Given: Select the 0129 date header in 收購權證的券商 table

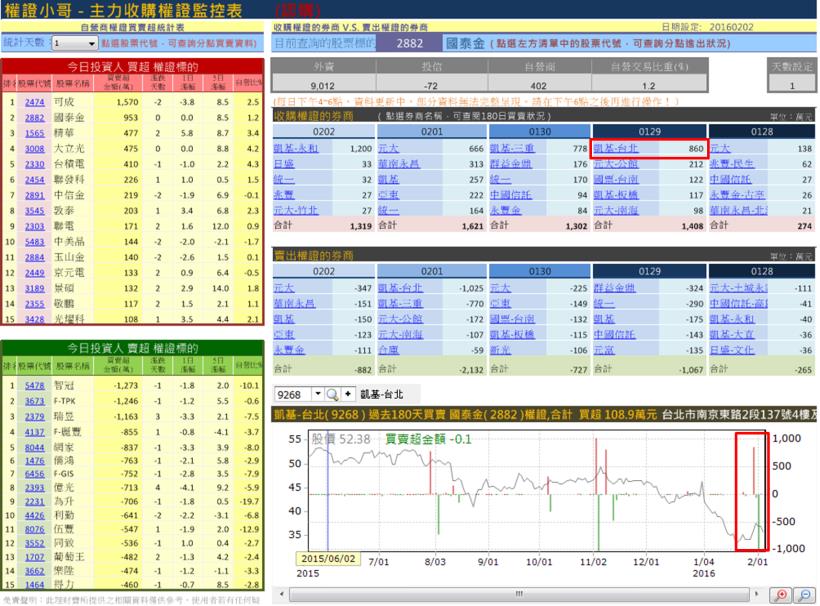Looking at the screenshot, I should click(649, 132).
